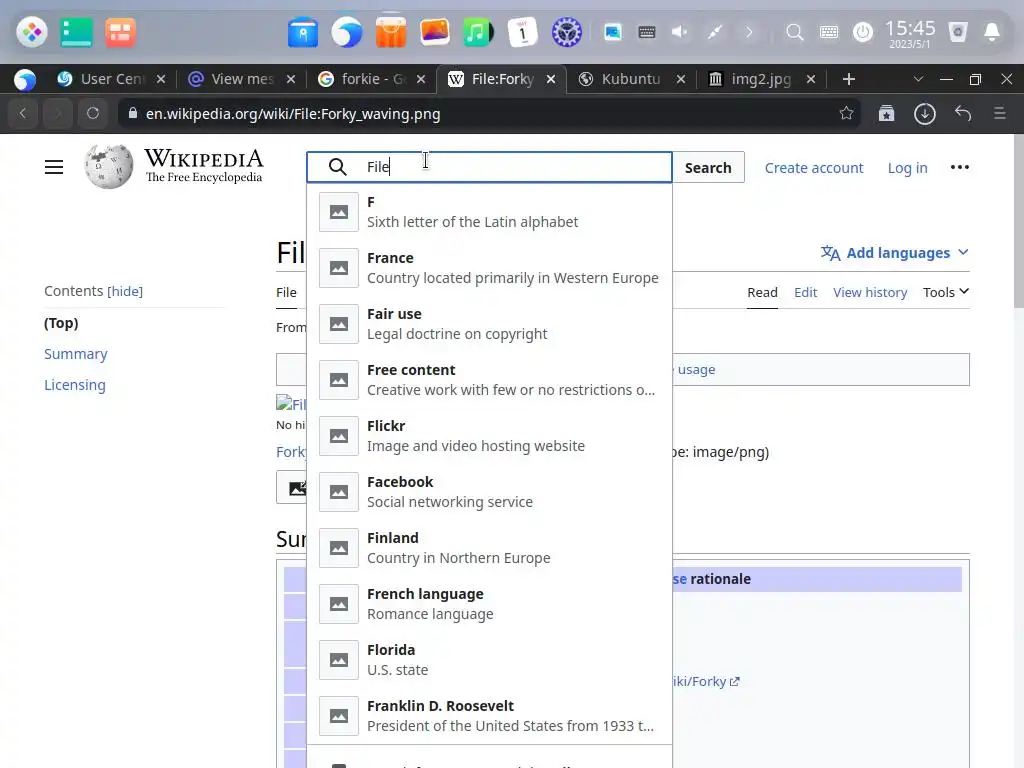Click the volume speaker tray icon
Image resolution: width=1024 pixels, height=768 pixels.
pyautogui.click(x=680, y=32)
